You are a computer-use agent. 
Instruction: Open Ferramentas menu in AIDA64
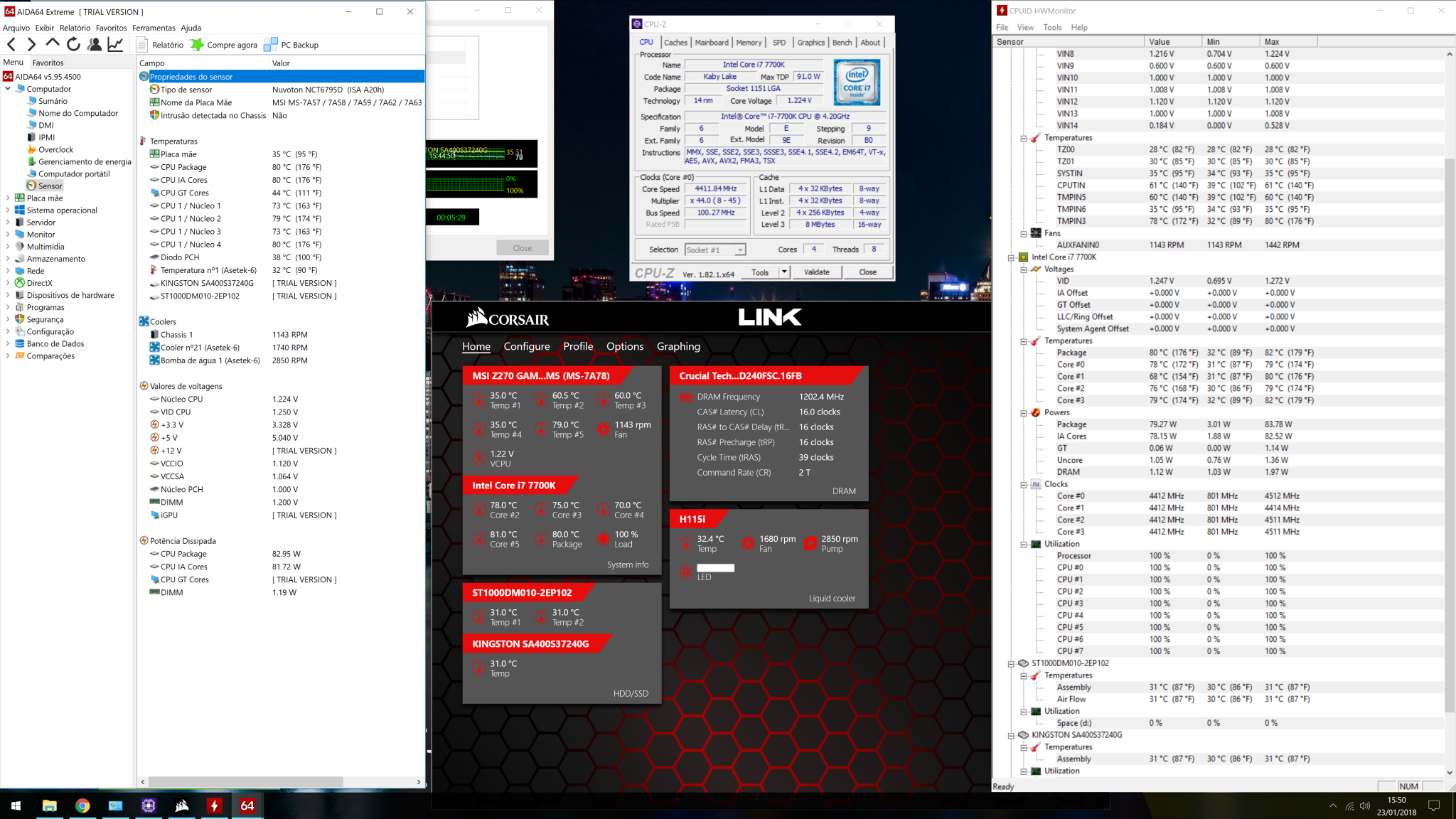coord(154,28)
